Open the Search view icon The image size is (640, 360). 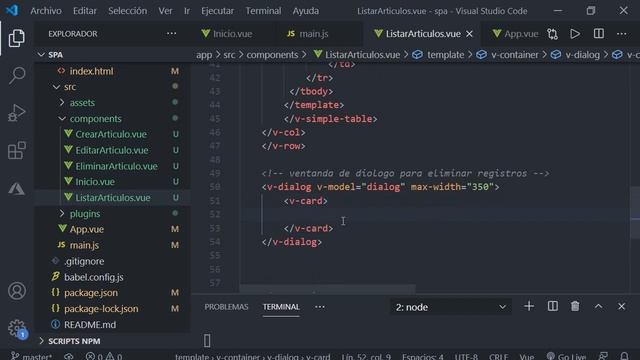click(16, 75)
